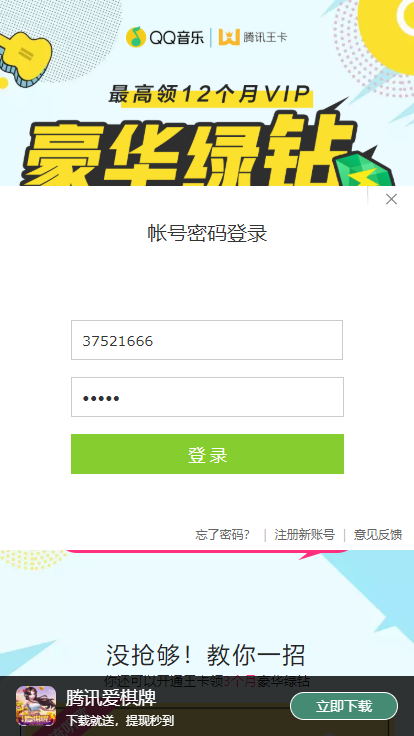Click the 腾讯爱棋牌 ad title
Viewport: 414px width, 736px height.
(111, 698)
